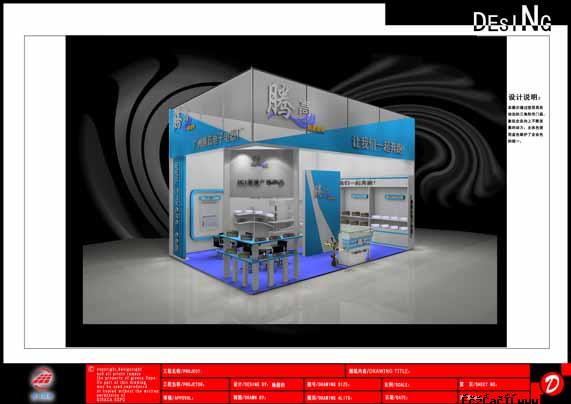
Task: Click the copyright symbol in red block
Action: pos(91,369)
